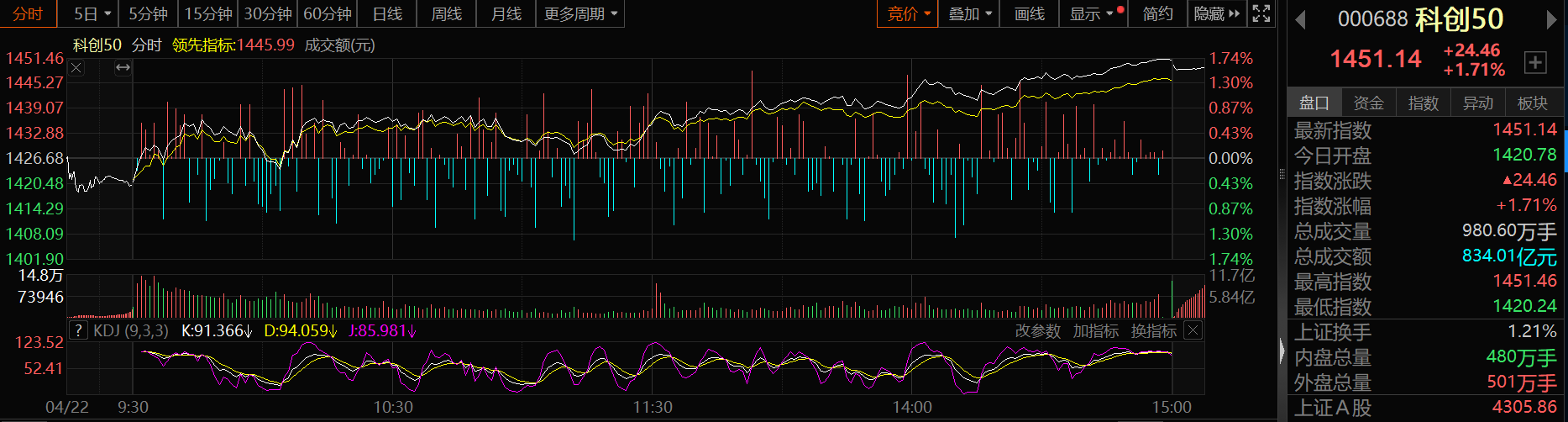The width and height of the screenshot is (1568, 422).
Task: Expand the 更多周期 dropdown
Action: [x=580, y=13]
